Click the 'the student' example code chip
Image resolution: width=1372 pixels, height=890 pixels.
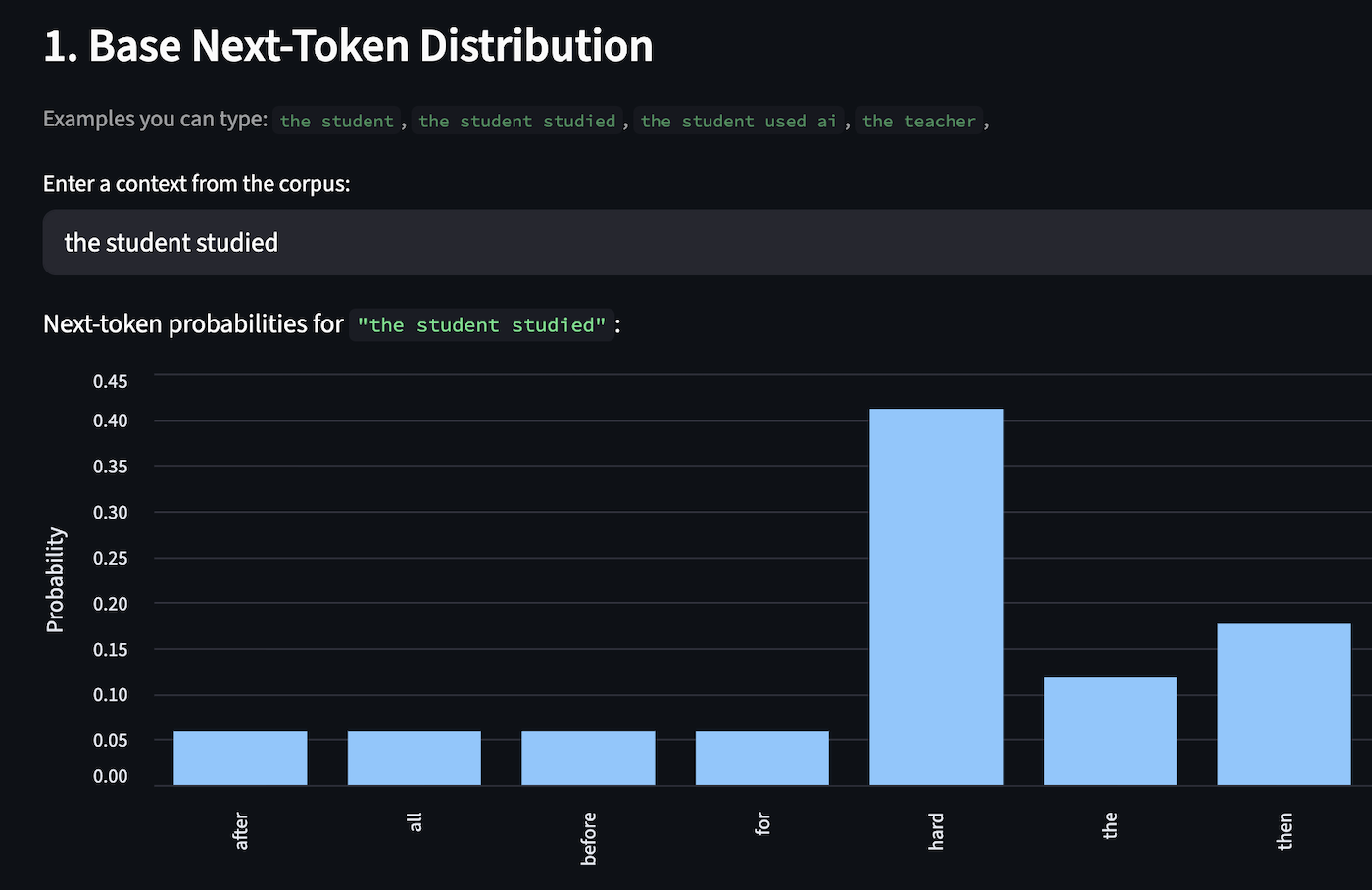tap(336, 121)
